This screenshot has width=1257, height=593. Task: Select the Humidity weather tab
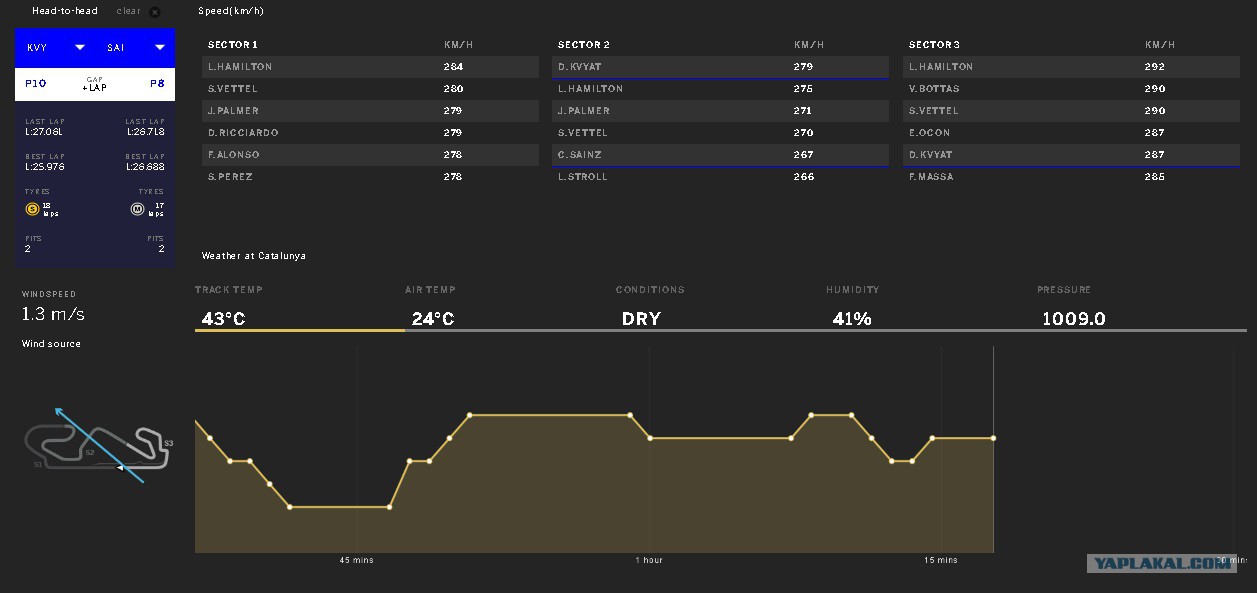pos(931,308)
